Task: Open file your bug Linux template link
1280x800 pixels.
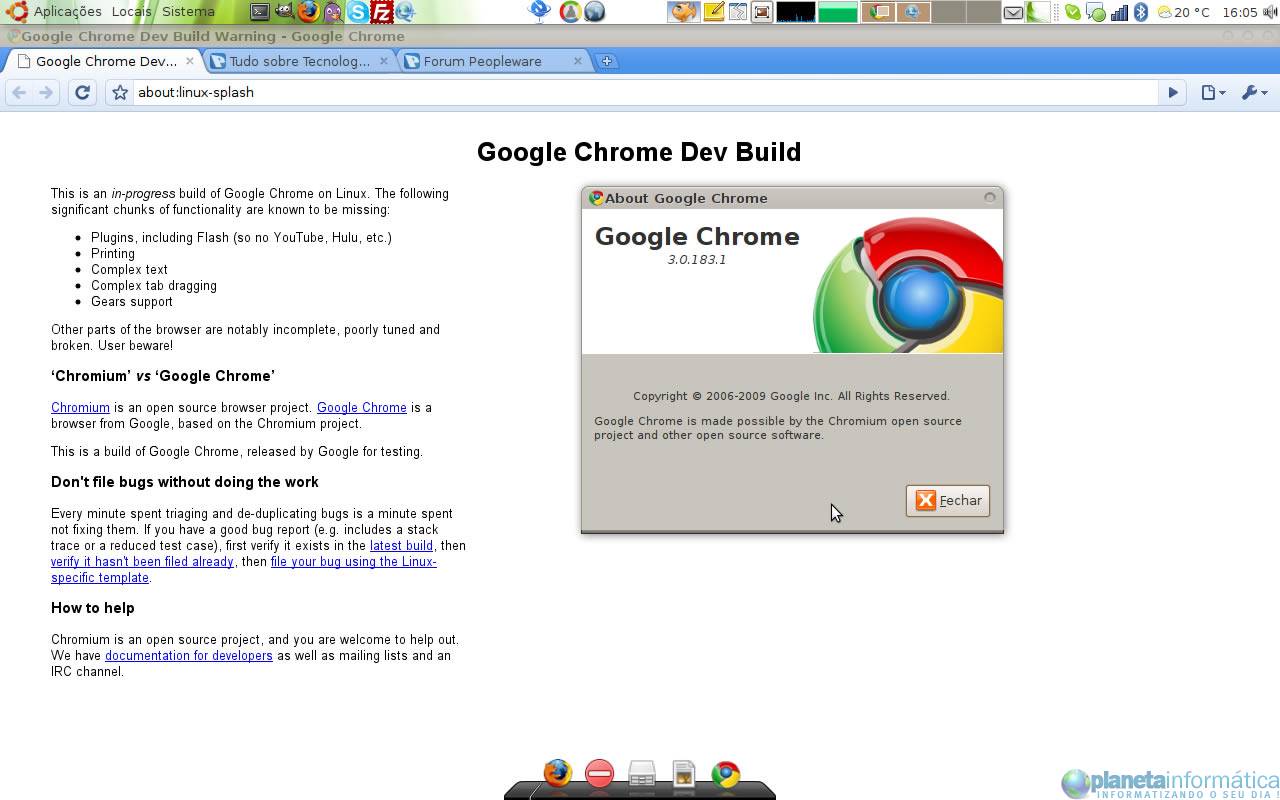Action: click(x=244, y=570)
